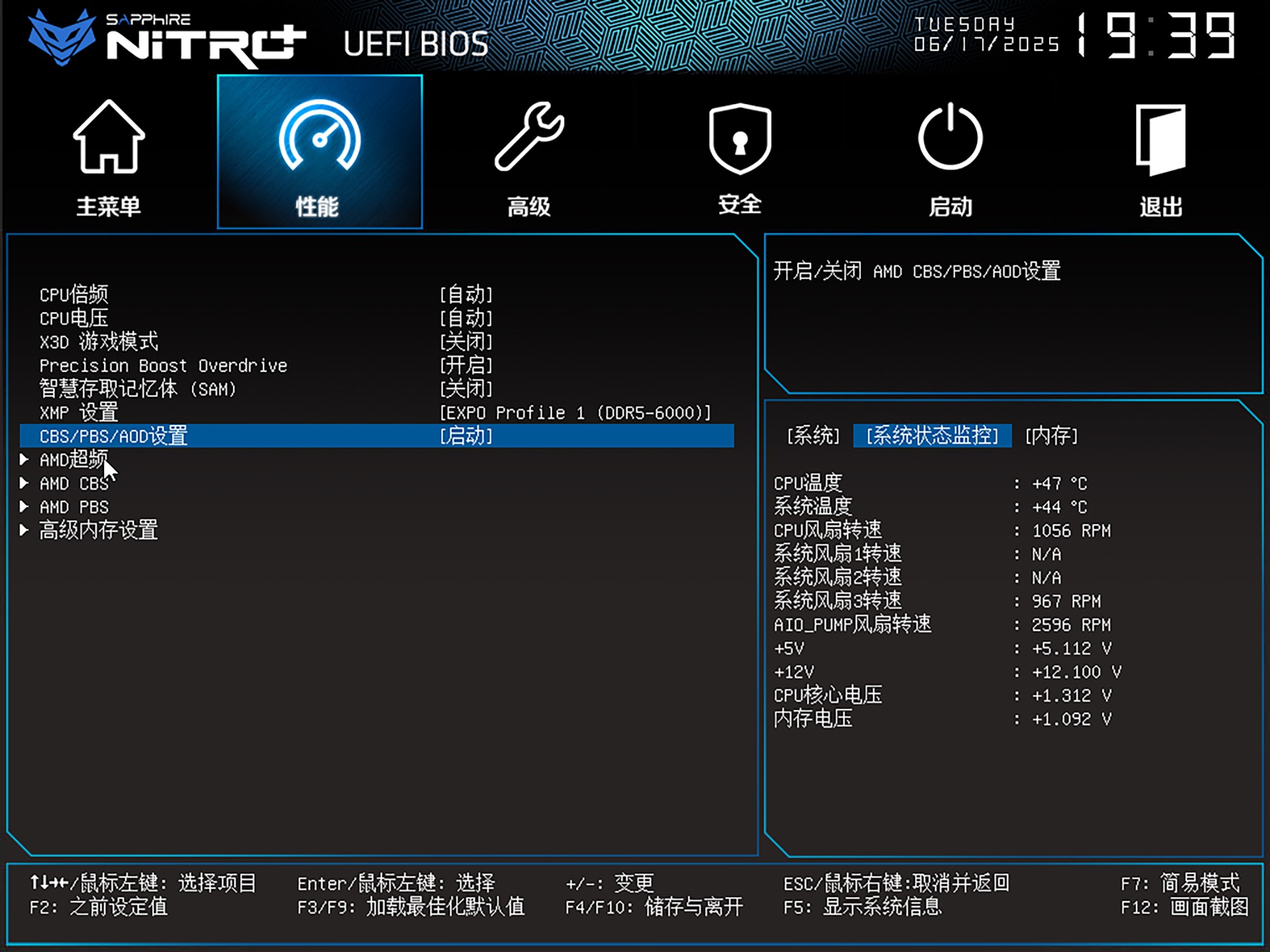Open the Boot power icon
This screenshot has width=1270, height=952.
950,137
